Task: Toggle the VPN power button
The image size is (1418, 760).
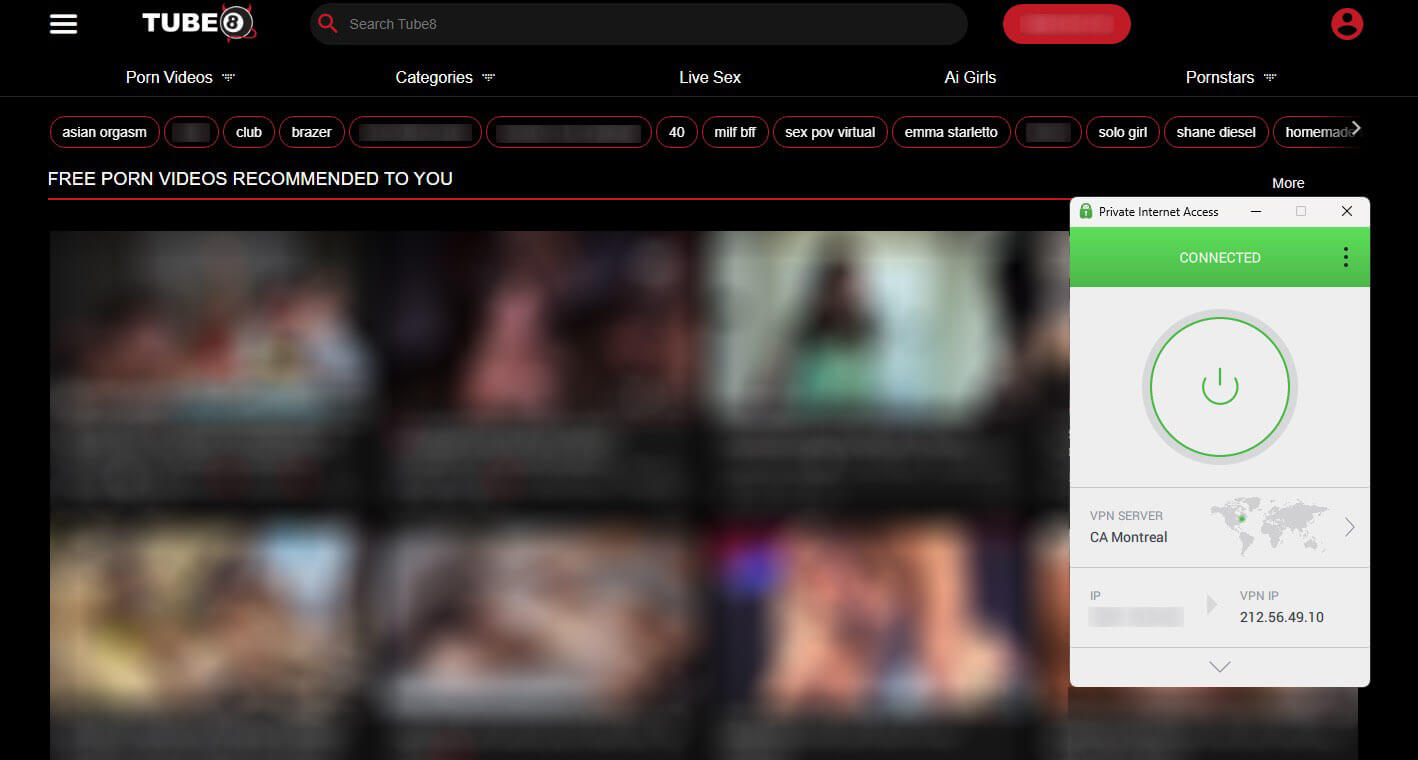Action: pyautogui.click(x=1219, y=387)
